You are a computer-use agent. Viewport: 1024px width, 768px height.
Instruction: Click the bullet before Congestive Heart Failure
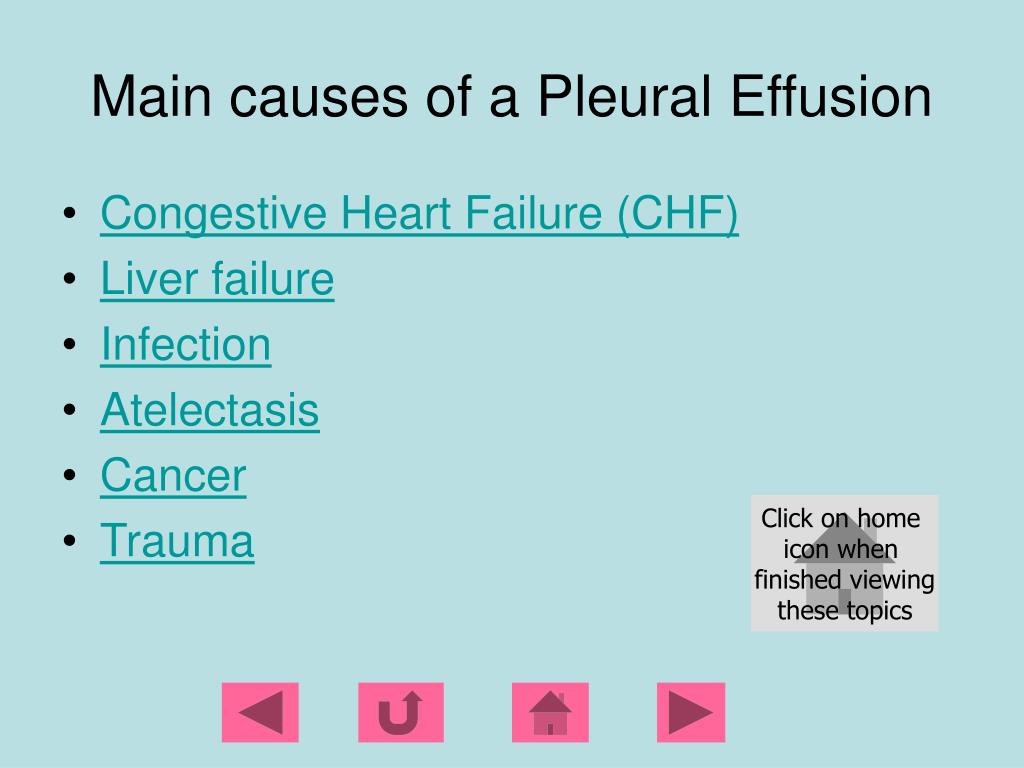tap(70, 213)
